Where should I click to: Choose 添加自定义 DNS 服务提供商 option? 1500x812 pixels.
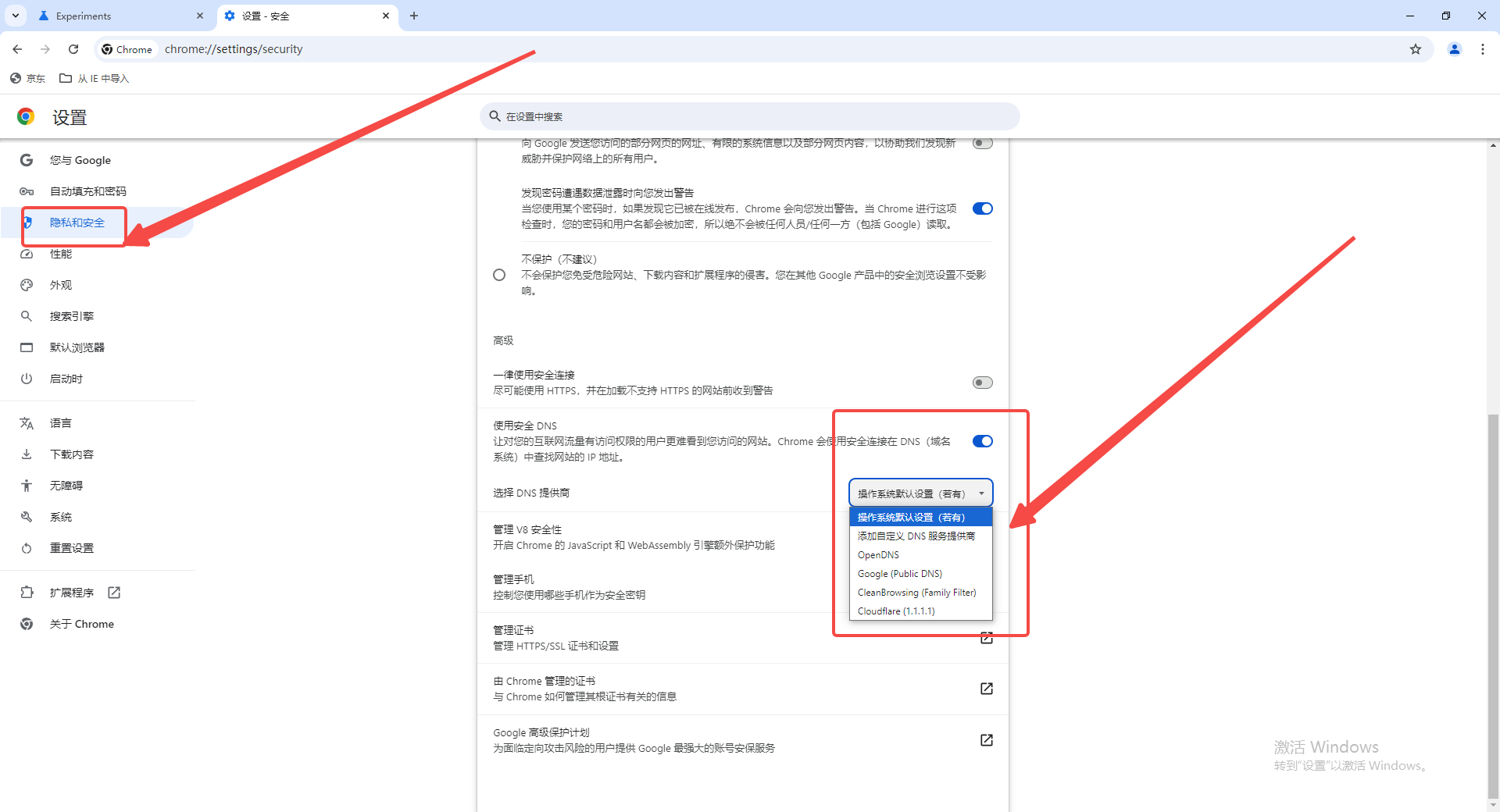(x=921, y=536)
